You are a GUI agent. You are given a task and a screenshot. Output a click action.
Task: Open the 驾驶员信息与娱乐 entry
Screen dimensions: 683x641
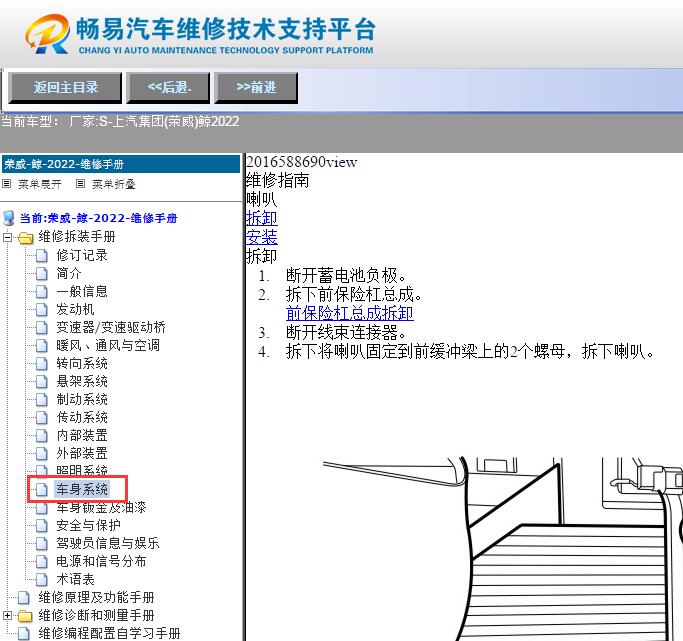pyautogui.click(x=108, y=543)
